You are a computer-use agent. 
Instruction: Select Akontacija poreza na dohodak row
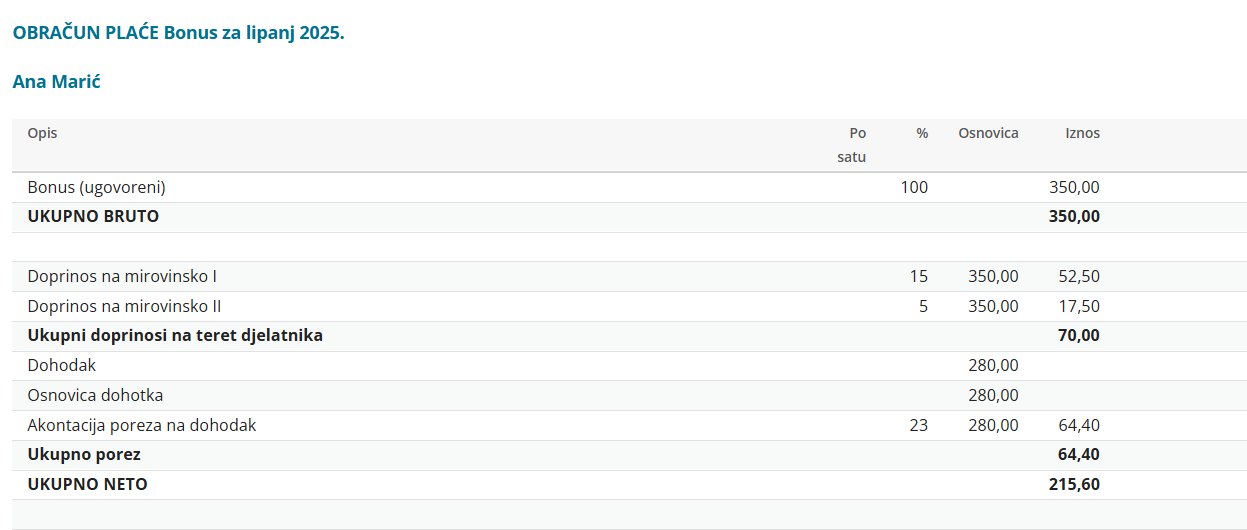(629, 425)
